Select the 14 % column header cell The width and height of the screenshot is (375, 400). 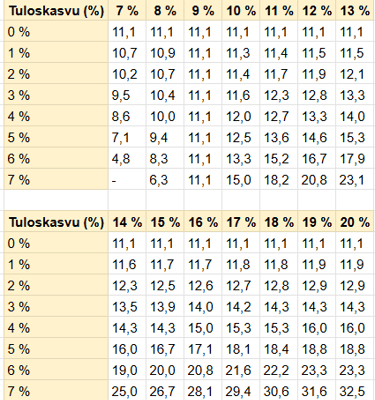pyautogui.click(x=127, y=222)
